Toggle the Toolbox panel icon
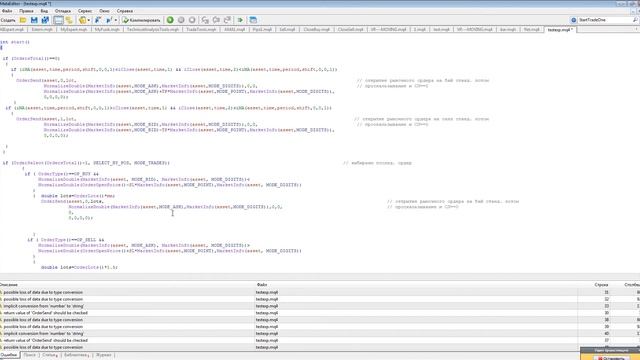This screenshot has height=360, width=640. tap(69, 20)
